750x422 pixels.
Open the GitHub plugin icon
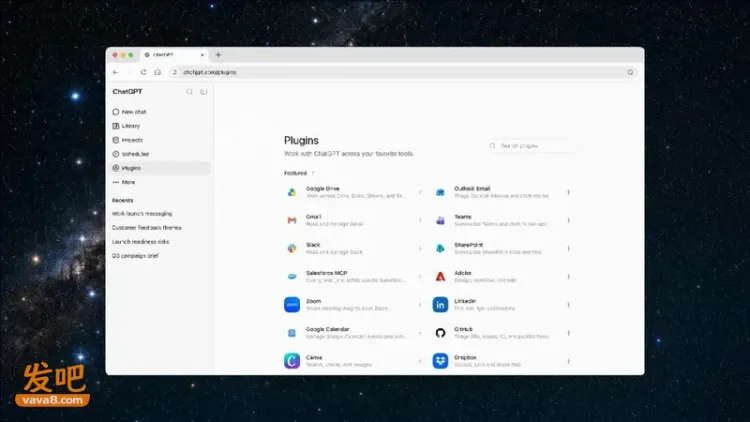(x=440, y=333)
